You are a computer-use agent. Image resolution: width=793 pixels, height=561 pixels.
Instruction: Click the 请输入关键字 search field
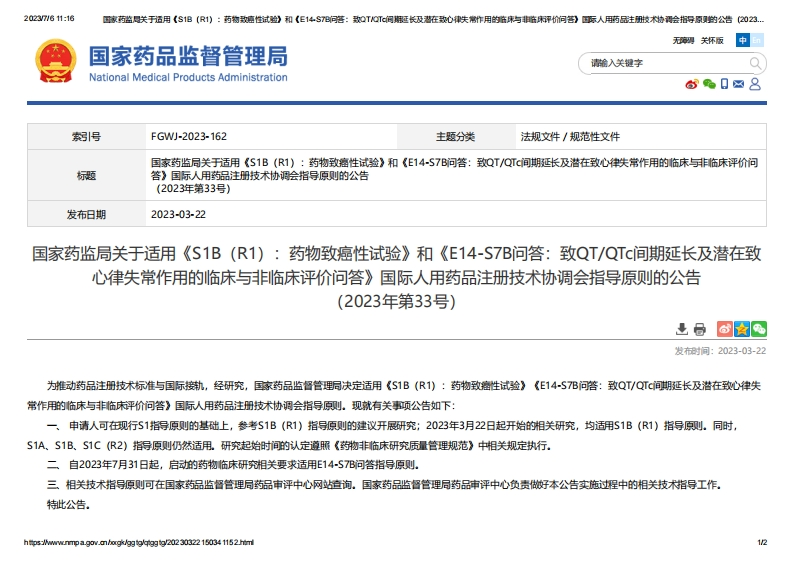point(660,63)
